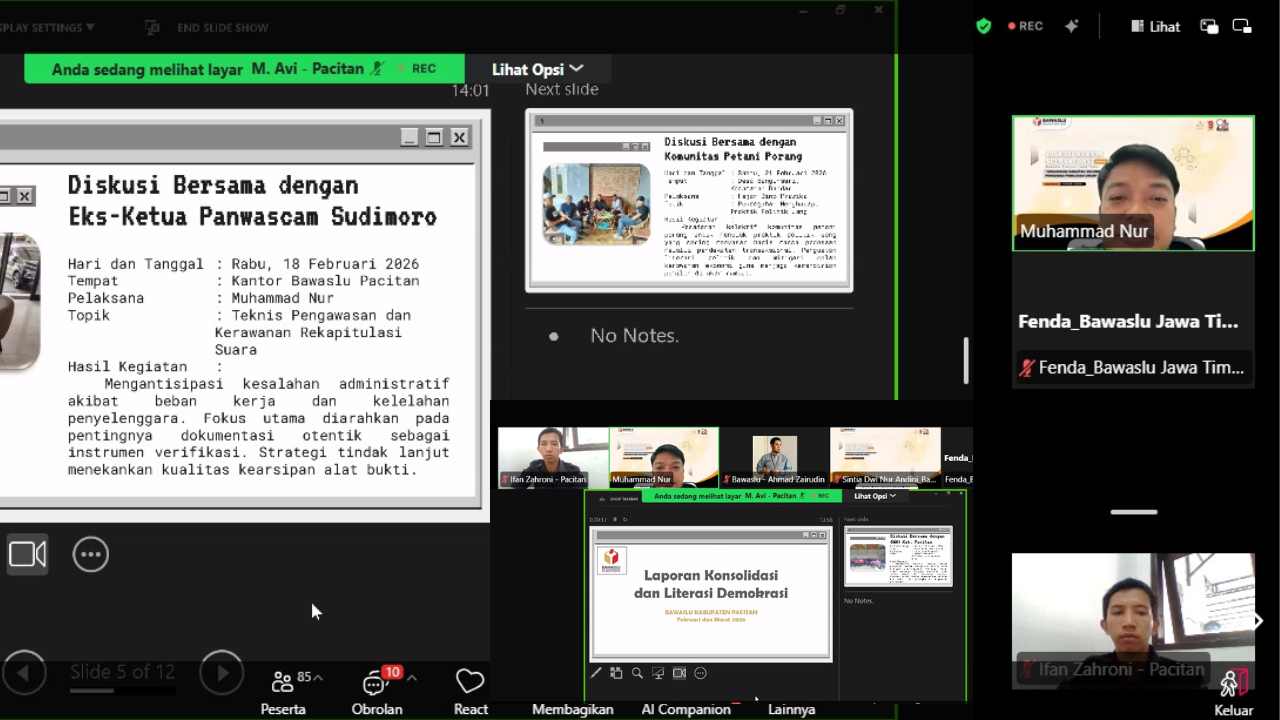This screenshot has width=1280, height=720.
Task: Click the AI Companion toolbar button
Action: click(686, 709)
